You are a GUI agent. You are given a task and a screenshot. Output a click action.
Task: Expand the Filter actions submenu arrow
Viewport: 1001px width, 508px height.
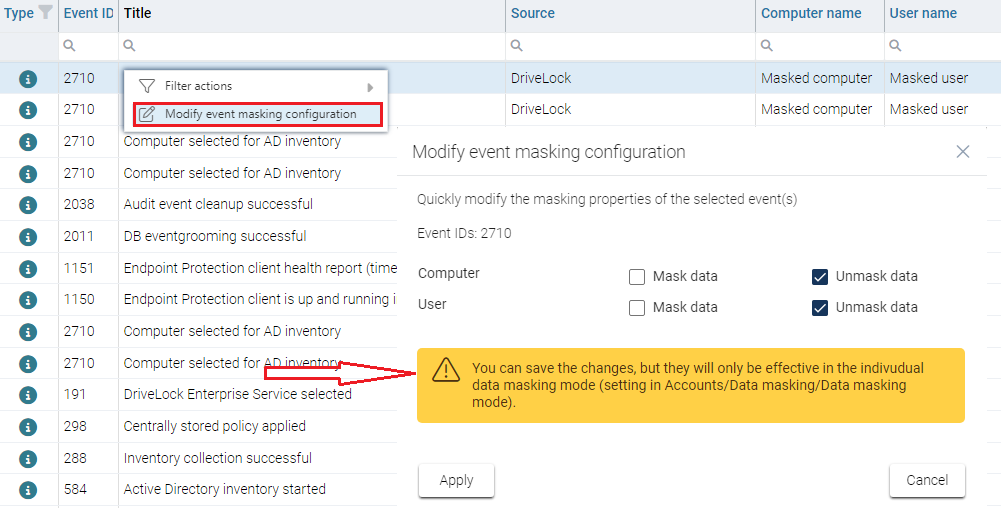click(371, 87)
